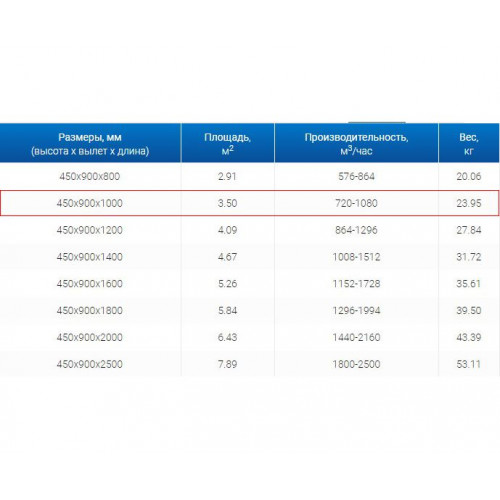Click the capacity value 1152-1728
The width and height of the screenshot is (500, 500).
click(356, 284)
